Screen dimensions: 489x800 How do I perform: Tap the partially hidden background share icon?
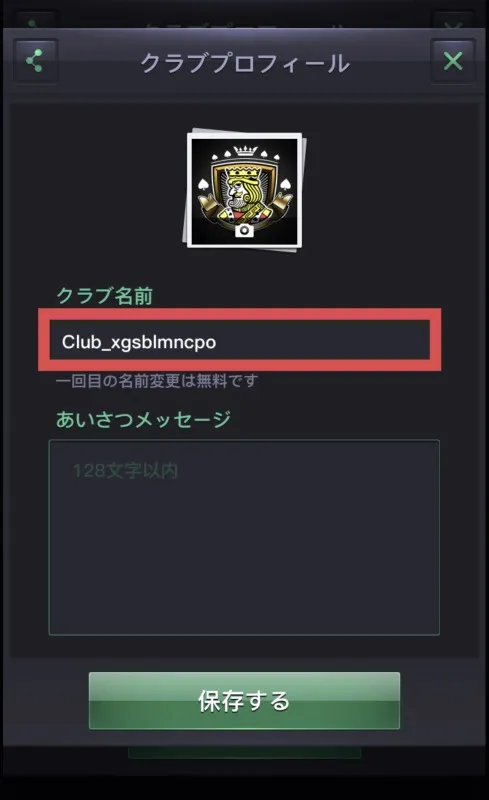(x=34, y=23)
